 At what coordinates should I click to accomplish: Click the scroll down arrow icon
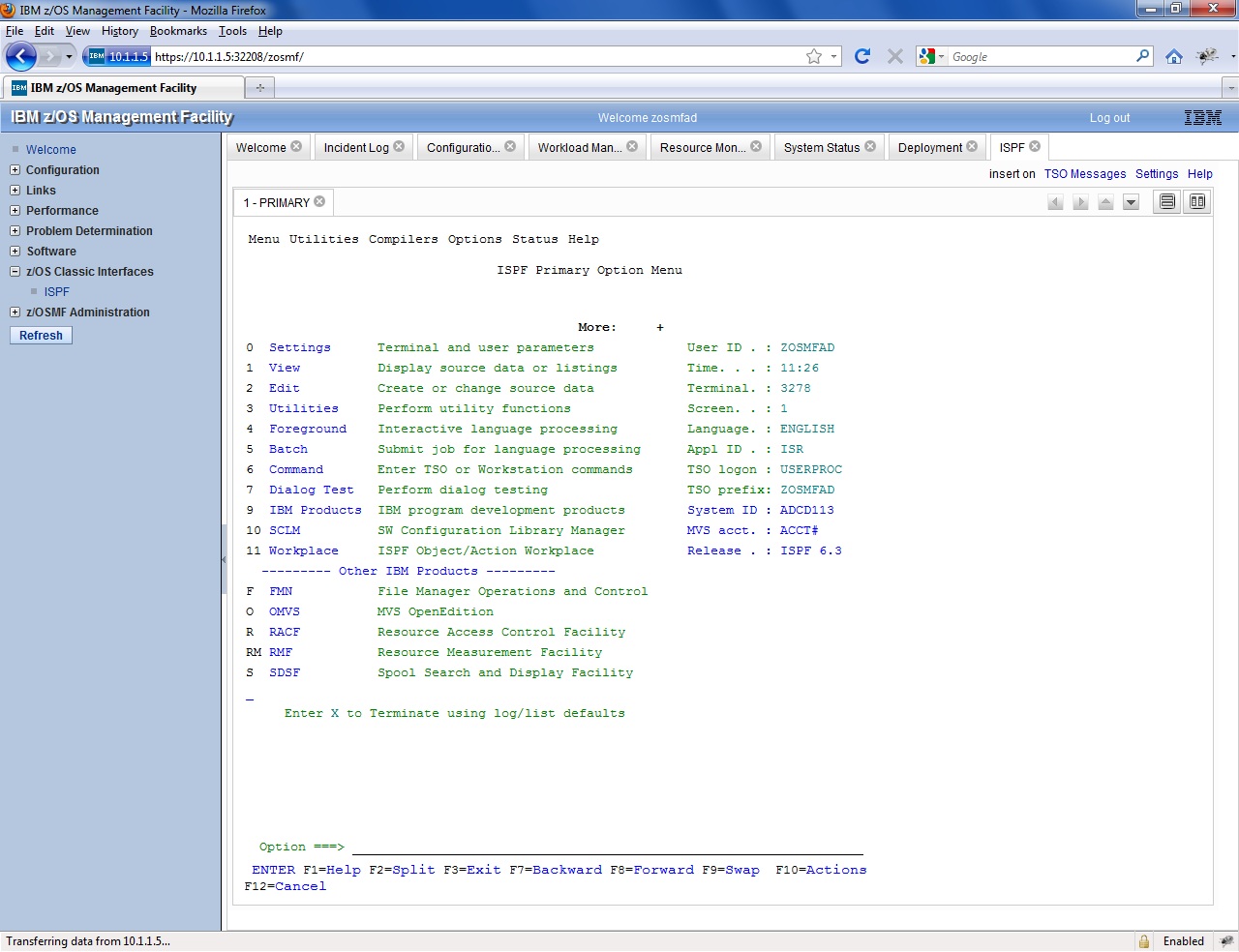[1131, 202]
